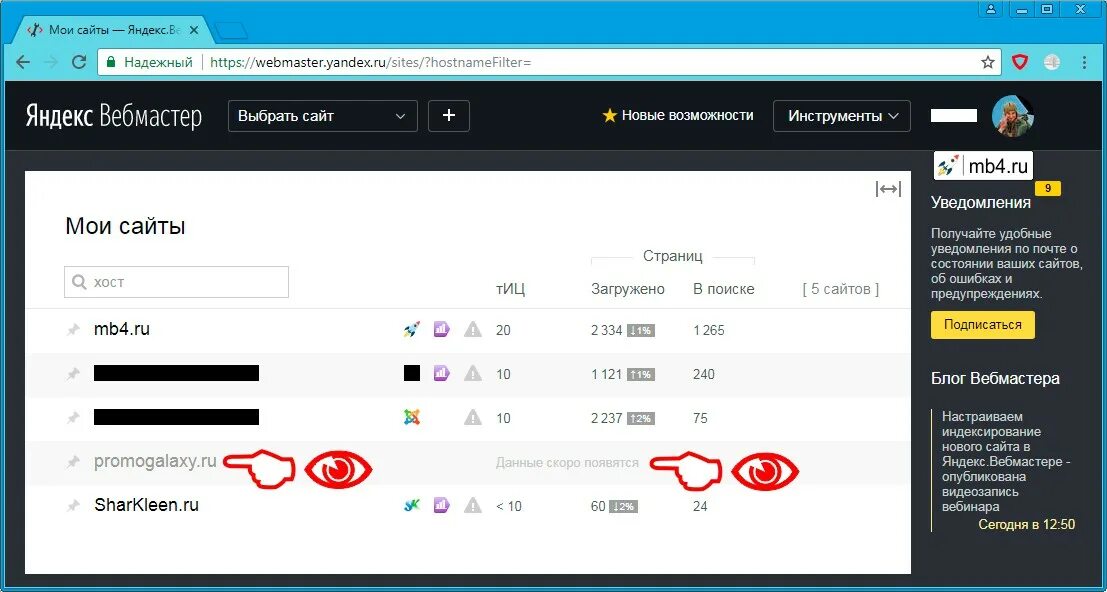The height and width of the screenshot is (592, 1107).
Task: Sort by 'тИЦ' column header
Action: tap(510, 289)
